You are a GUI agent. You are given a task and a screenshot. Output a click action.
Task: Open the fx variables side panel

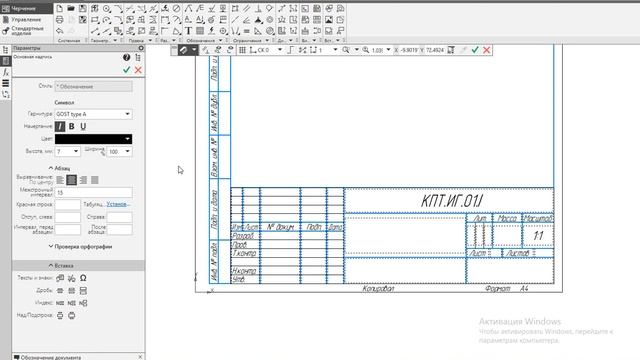[x=6, y=72]
